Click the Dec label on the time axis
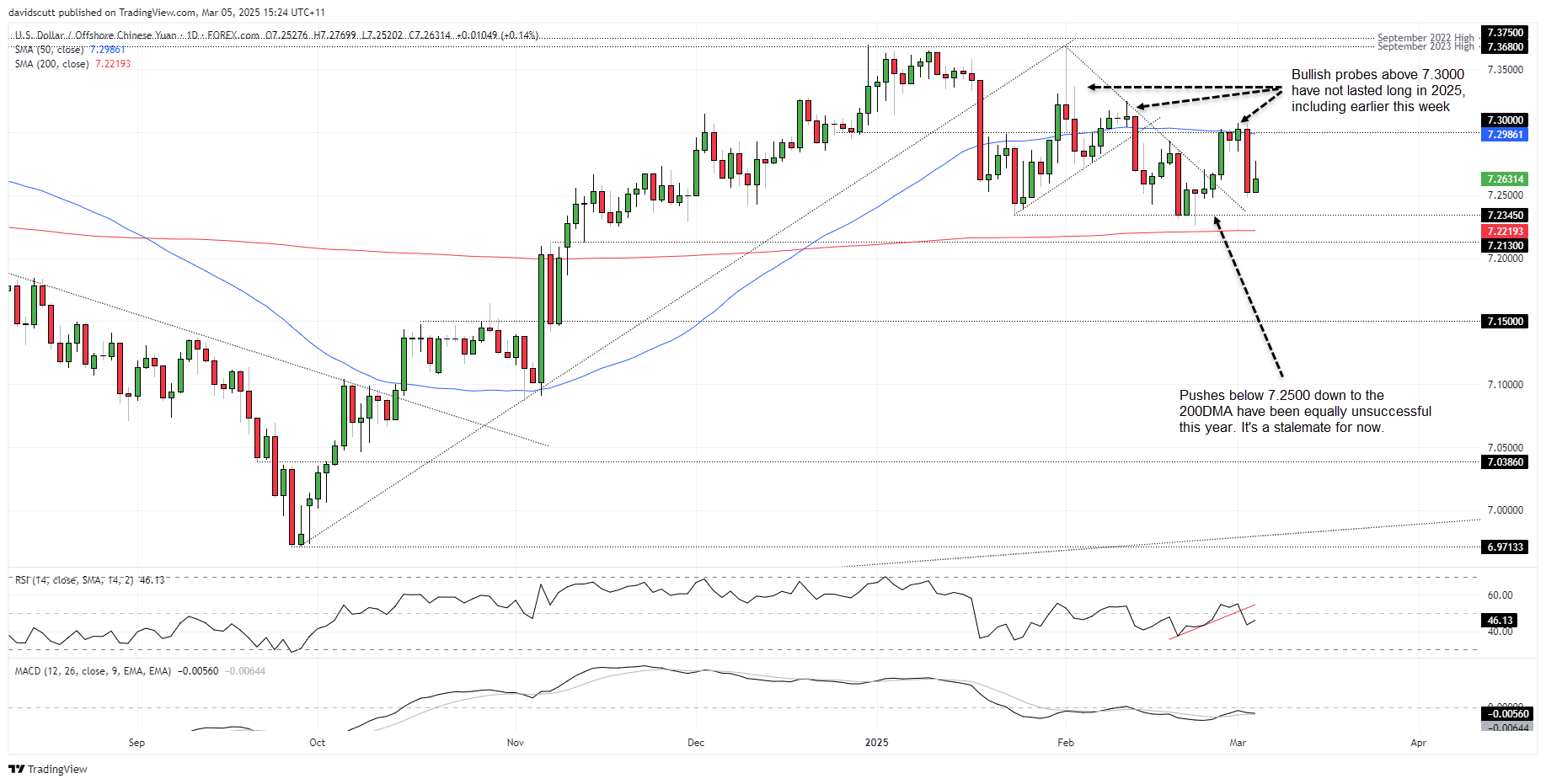Screen dimensions: 1546x784 click(696, 743)
